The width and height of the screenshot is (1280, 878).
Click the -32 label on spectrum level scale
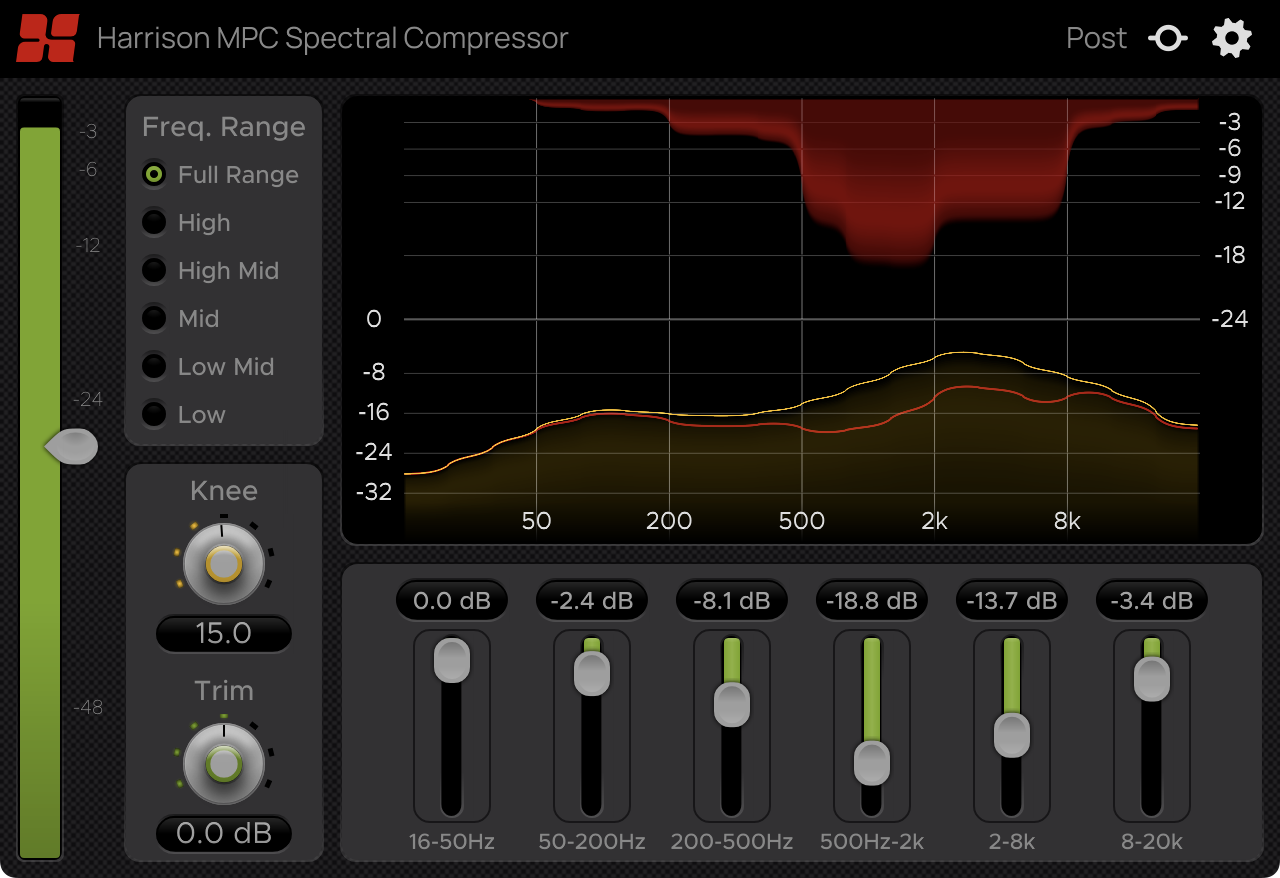click(374, 492)
